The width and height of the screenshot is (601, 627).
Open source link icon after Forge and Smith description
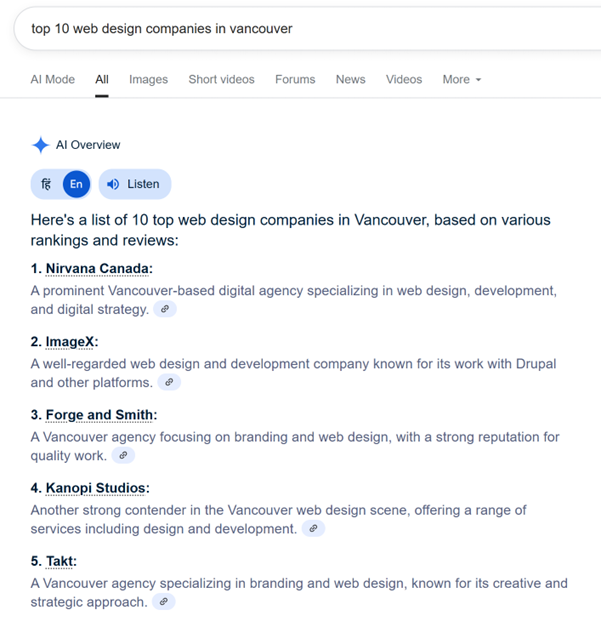[123, 455]
